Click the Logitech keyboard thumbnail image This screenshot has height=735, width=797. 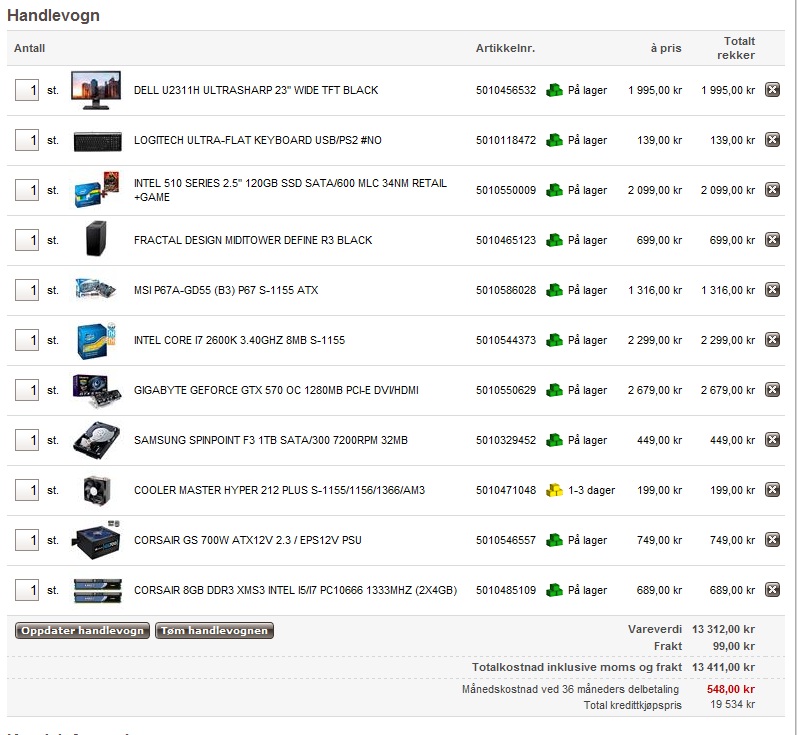coord(98,142)
